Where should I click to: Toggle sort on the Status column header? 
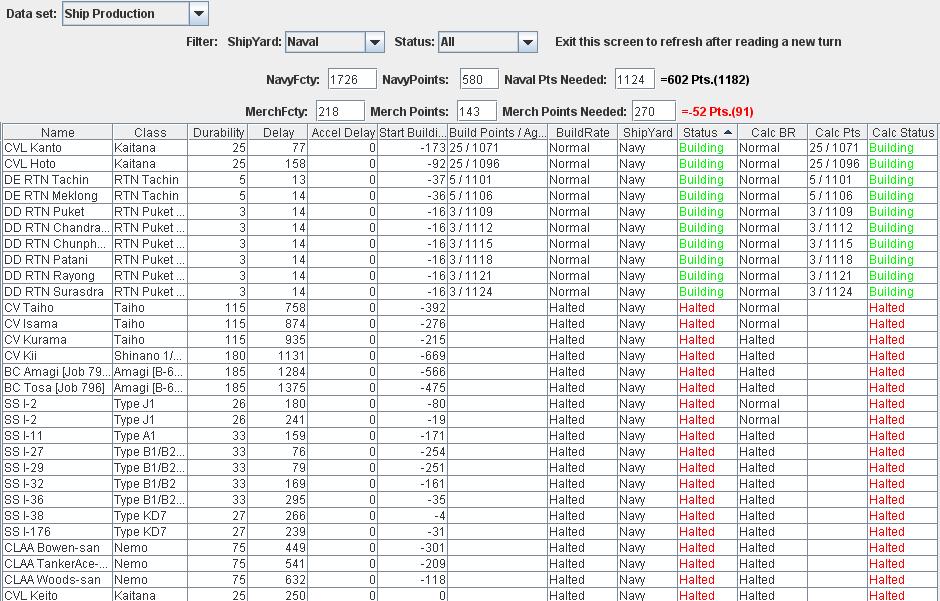click(x=707, y=132)
